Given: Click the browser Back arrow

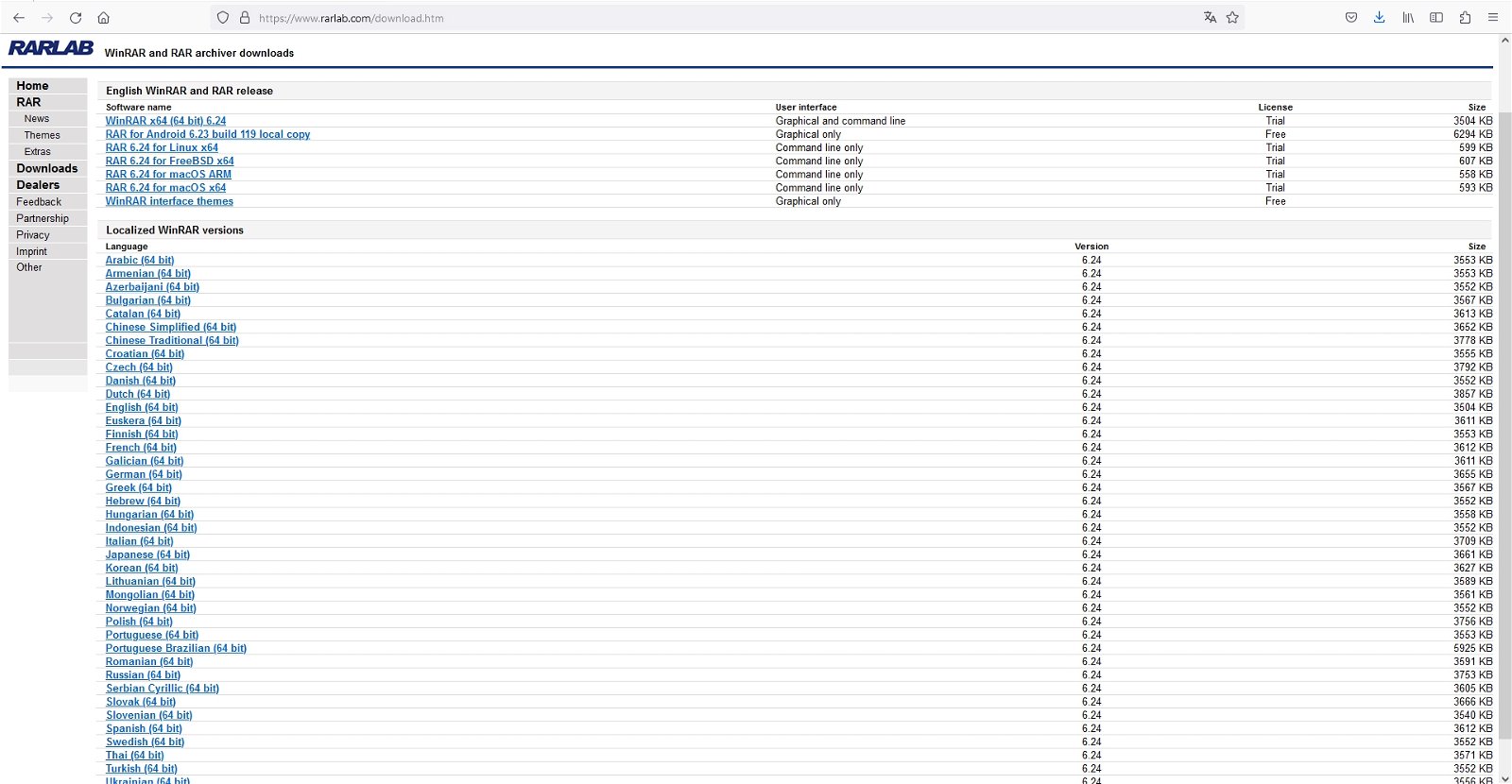Looking at the screenshot, I should (19, 18).
